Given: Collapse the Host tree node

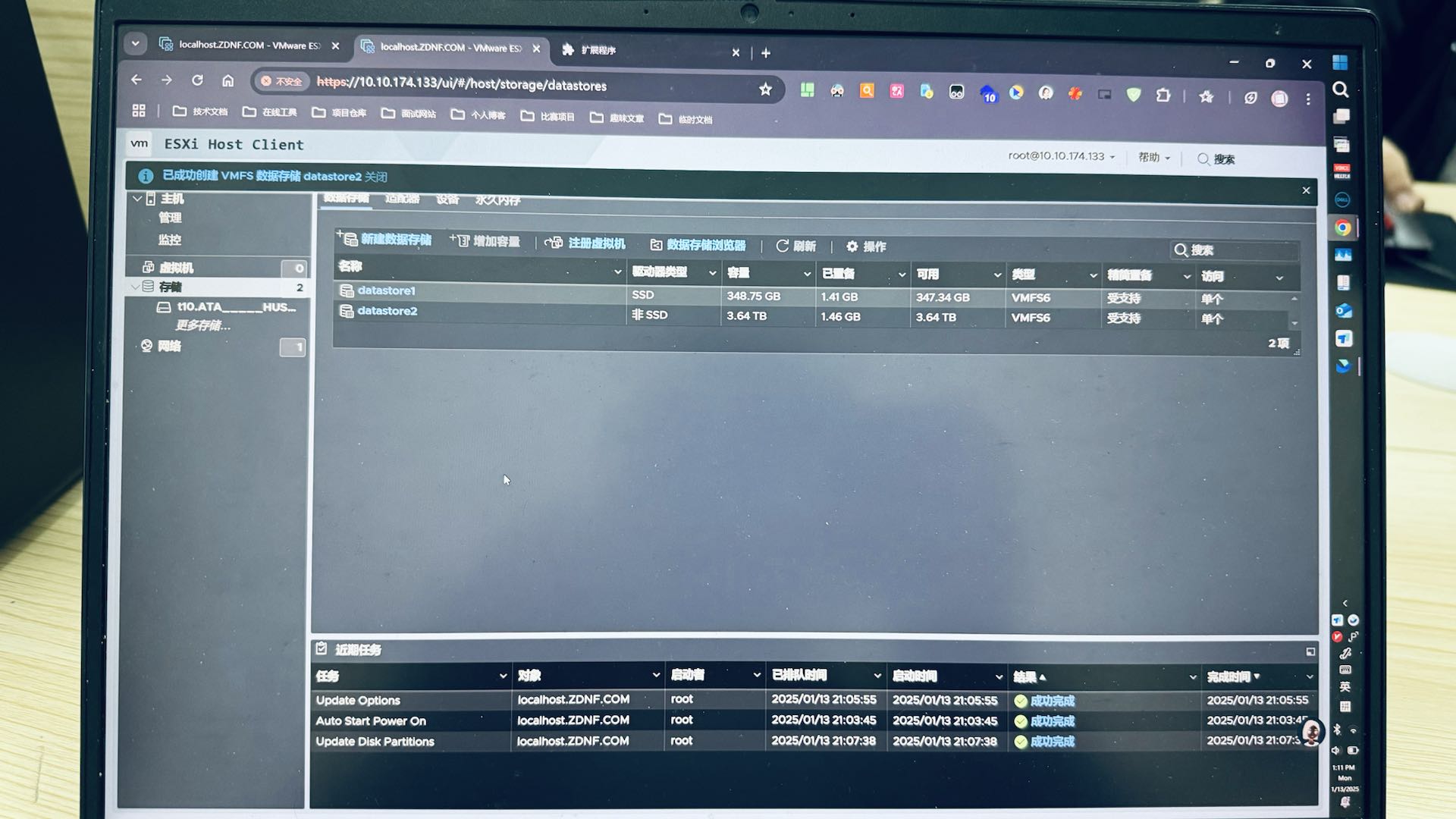Looking at the screenshot, I should (x=137, y=199).
